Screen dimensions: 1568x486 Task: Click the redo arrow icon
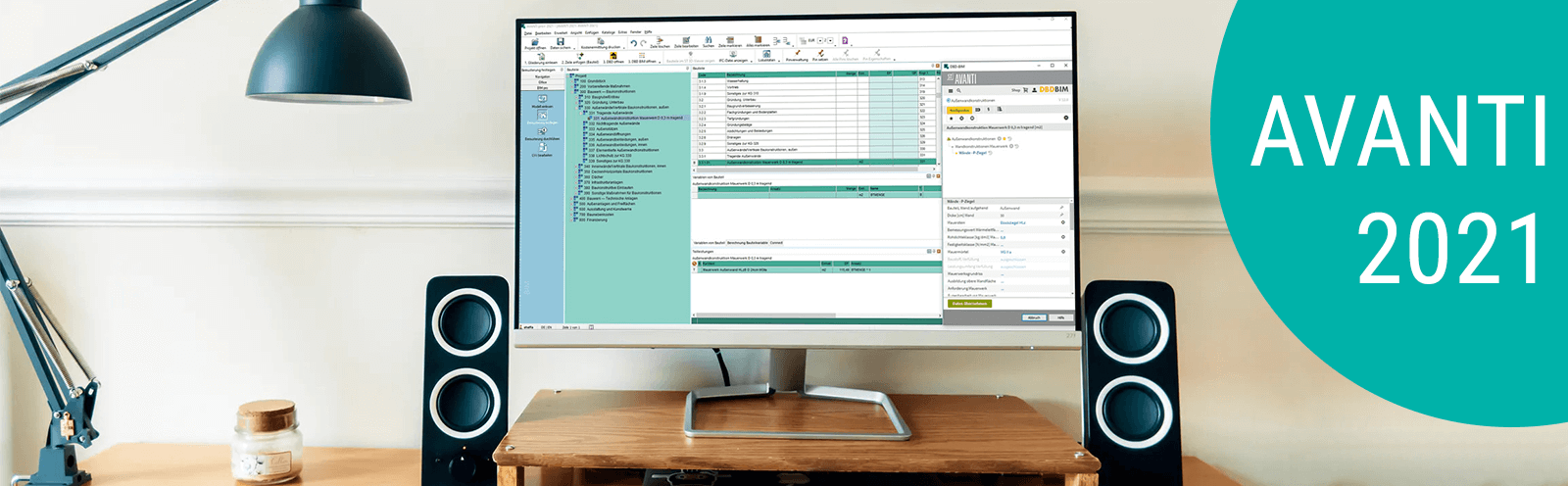click(644, 43)
